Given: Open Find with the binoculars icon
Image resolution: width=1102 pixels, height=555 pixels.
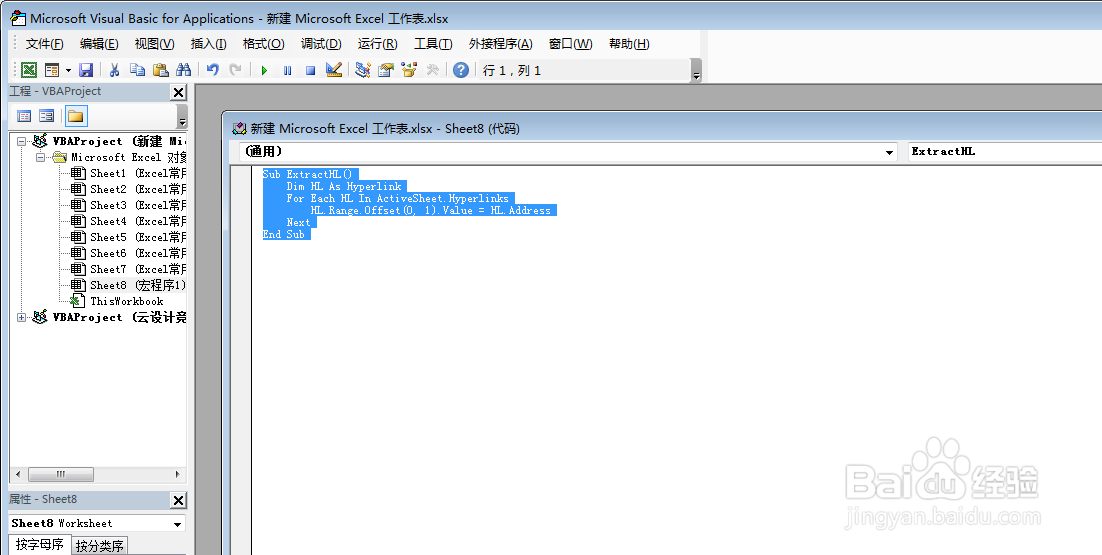Looking at the screenshot, I should click(x=183, y=70).
